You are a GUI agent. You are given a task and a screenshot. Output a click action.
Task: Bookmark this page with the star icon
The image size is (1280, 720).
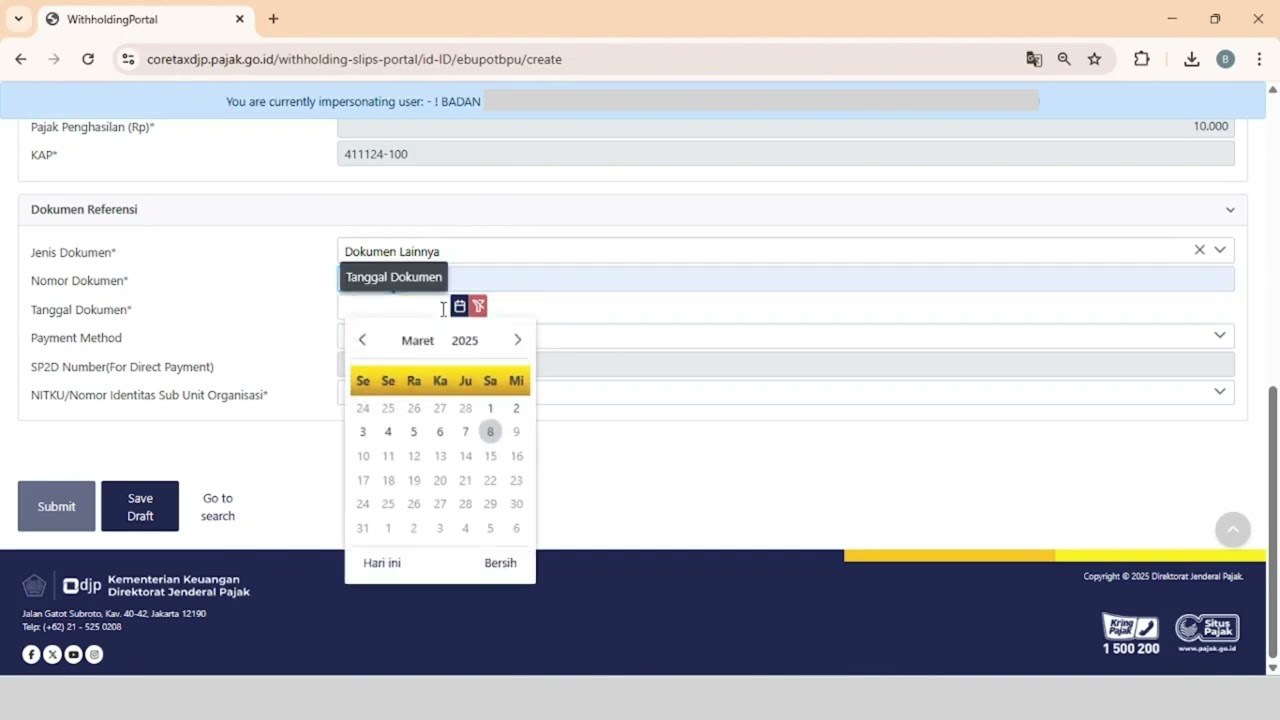[x=1094, y=59]
